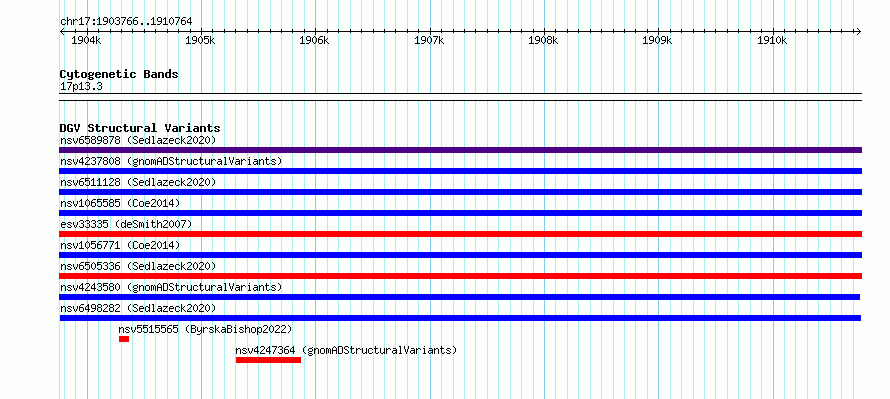This screenshot has width=890, height=399.
Task: Click the 1909k ruler mark
Action: 657,40
